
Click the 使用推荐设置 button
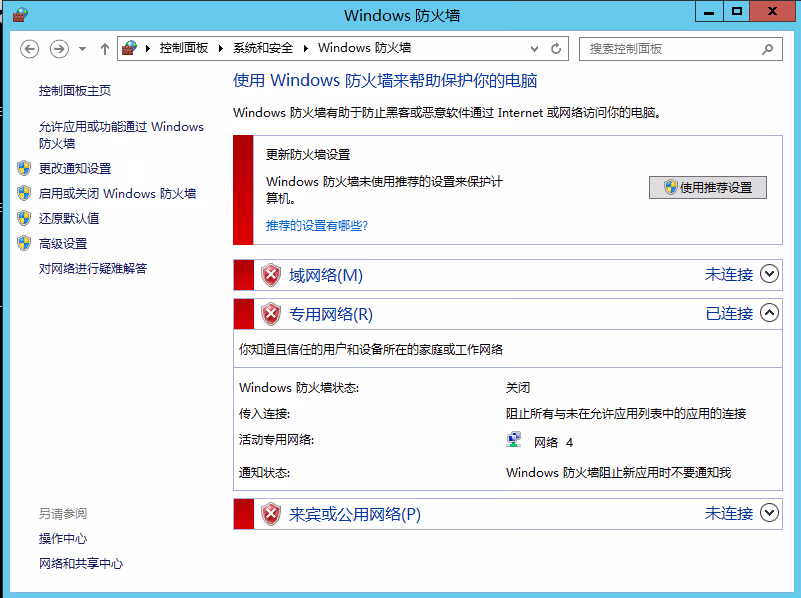coord(707,187)
